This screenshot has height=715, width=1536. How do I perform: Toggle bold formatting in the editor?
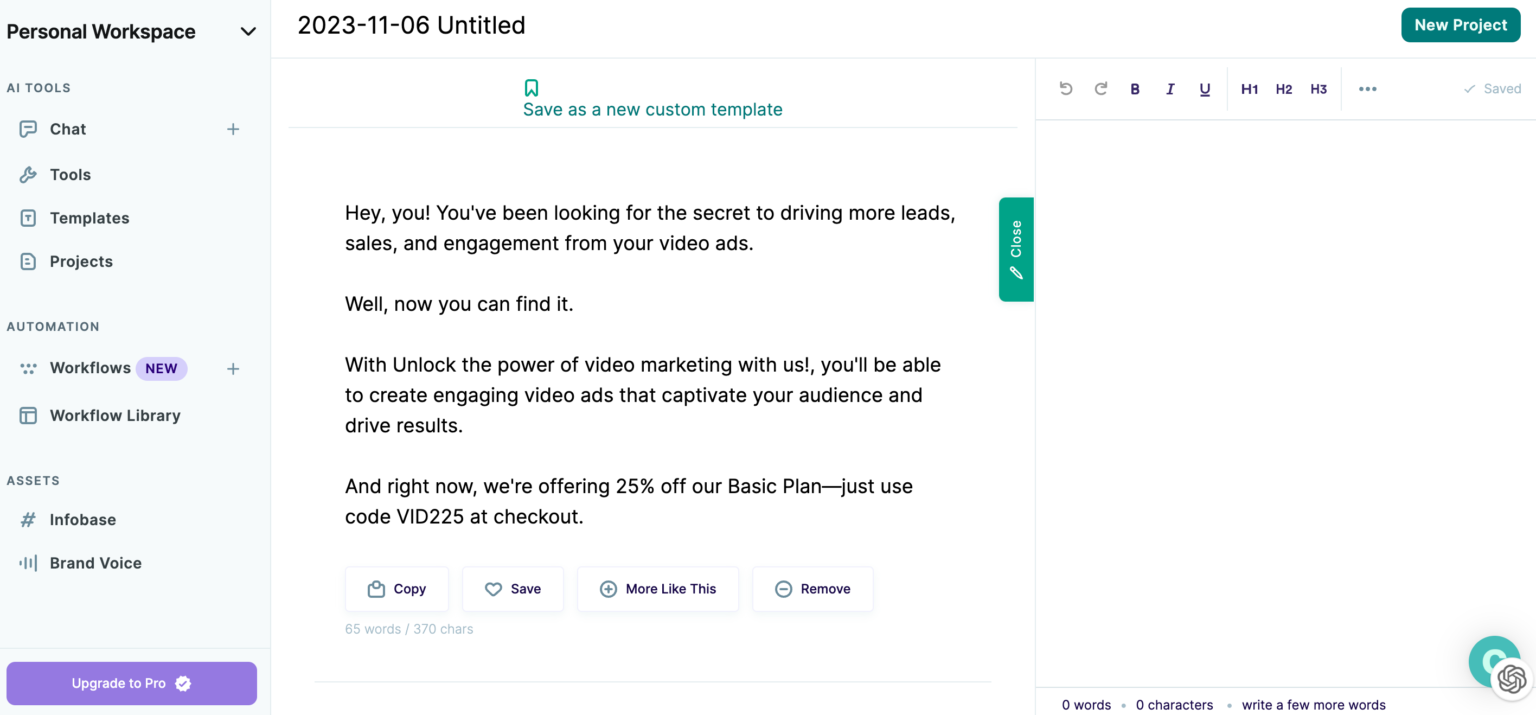(1135, 89)
